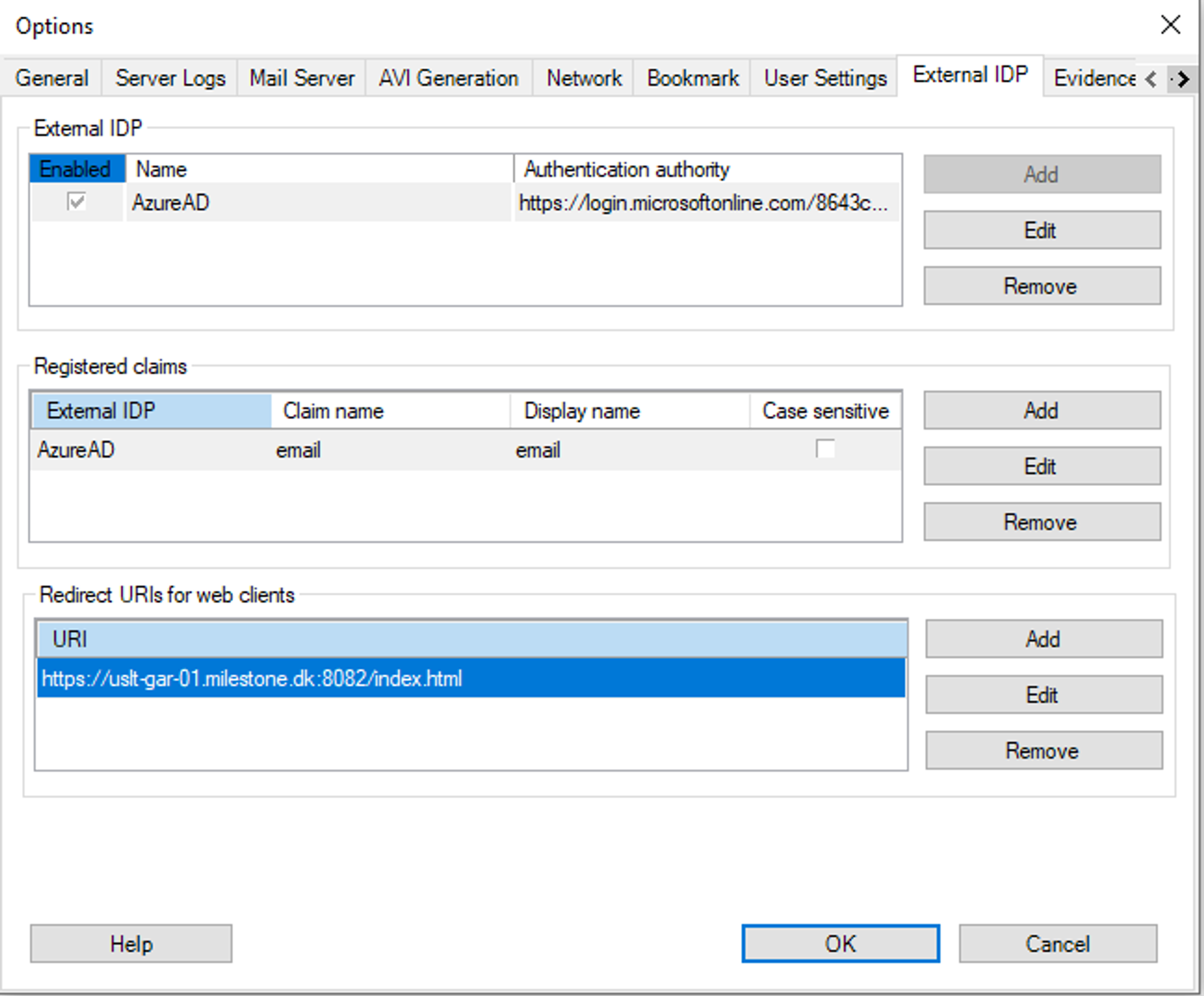Open the AVI Generation tab
This screenshot has height=996, width=1204.
pyautogui.click(x=447, y=77)
